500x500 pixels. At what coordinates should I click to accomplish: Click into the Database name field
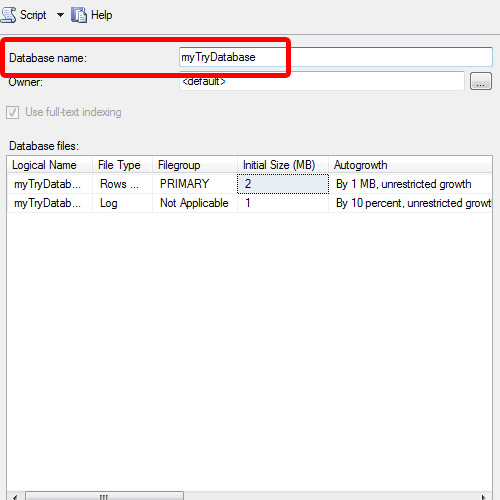click(336, 57)
